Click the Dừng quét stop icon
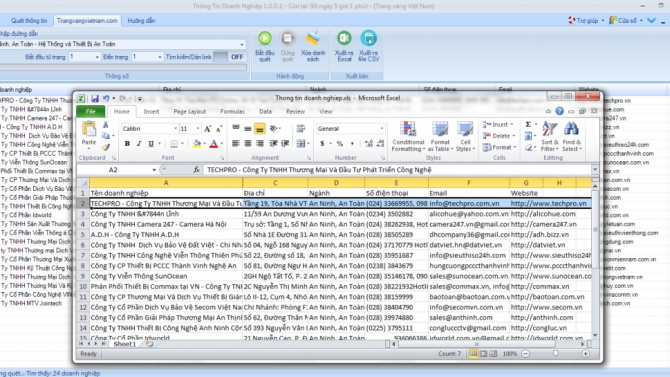This screenshot has height=377, width=670. pyautogui.click(x=288, y=38)
